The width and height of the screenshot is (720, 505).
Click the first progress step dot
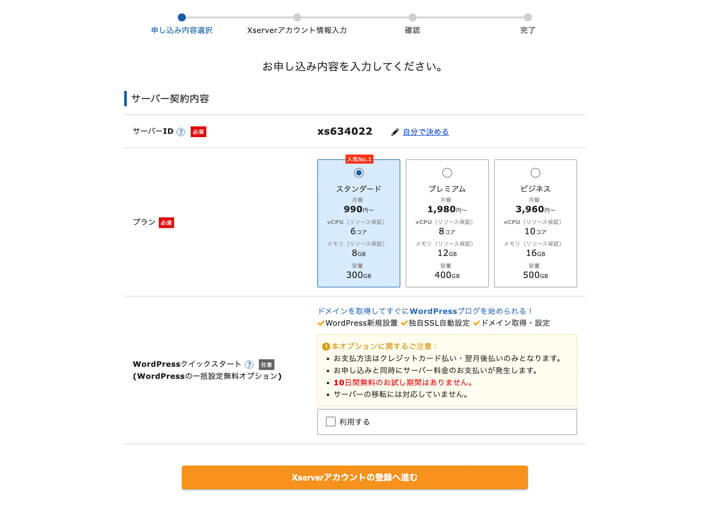coord(182,17)
